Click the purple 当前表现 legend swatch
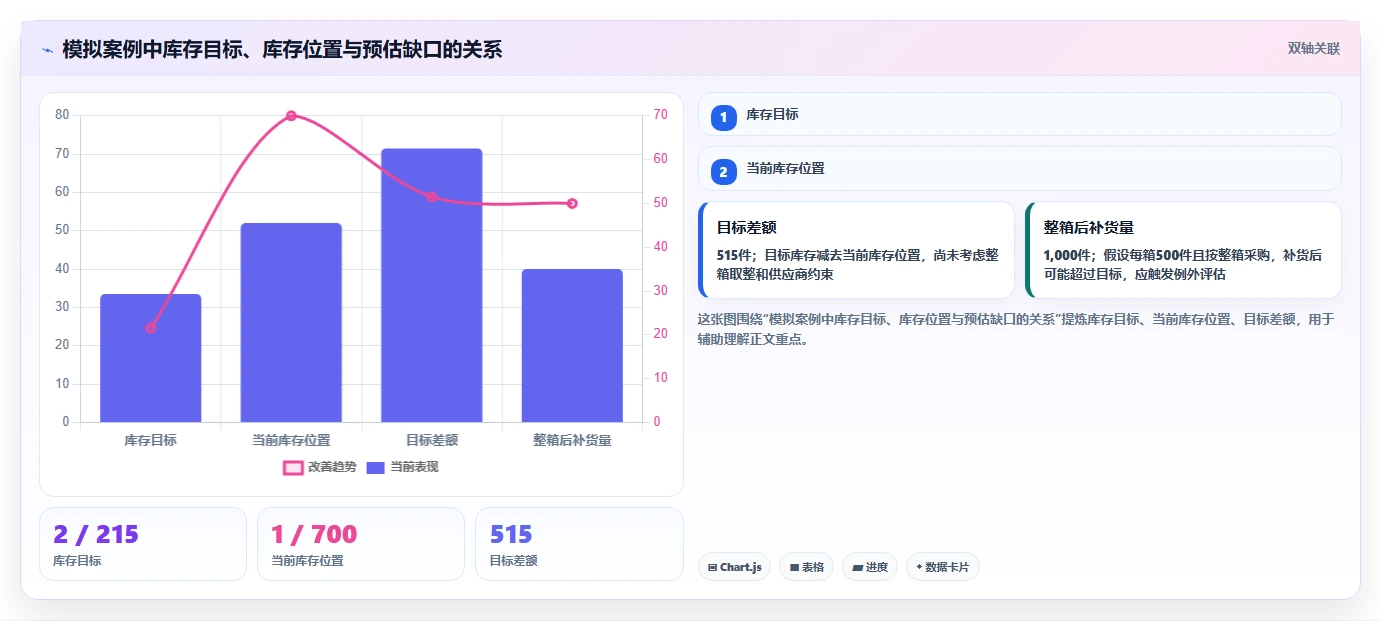Viewport: 1381px width, 621px height. click(376, 467)
